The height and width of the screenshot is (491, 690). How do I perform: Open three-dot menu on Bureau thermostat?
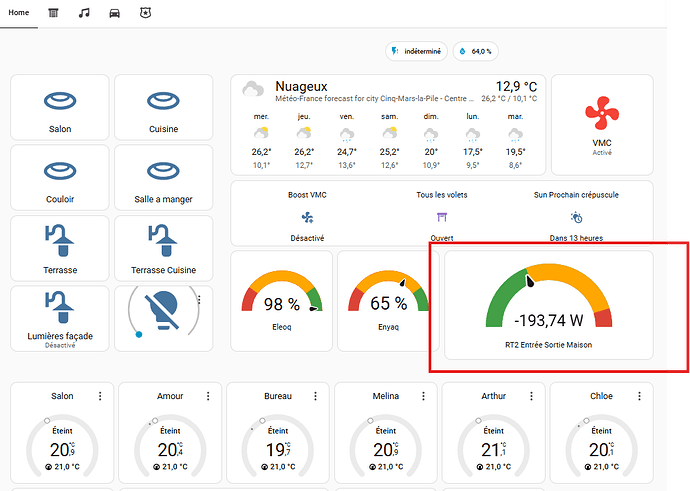(x=316, y=396)
